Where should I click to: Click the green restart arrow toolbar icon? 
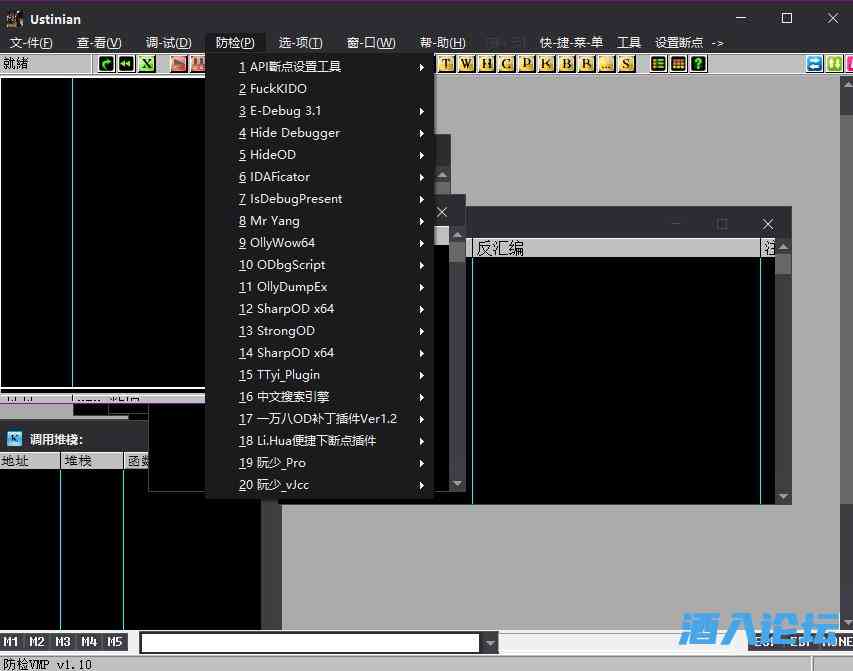(x=106, y=64)
